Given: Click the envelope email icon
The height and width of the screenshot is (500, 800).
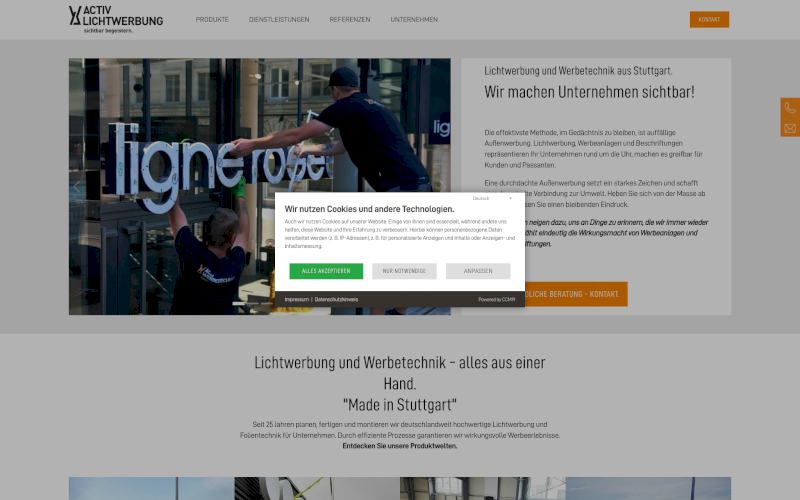Looking at the screenshot, I should point(790,129).
